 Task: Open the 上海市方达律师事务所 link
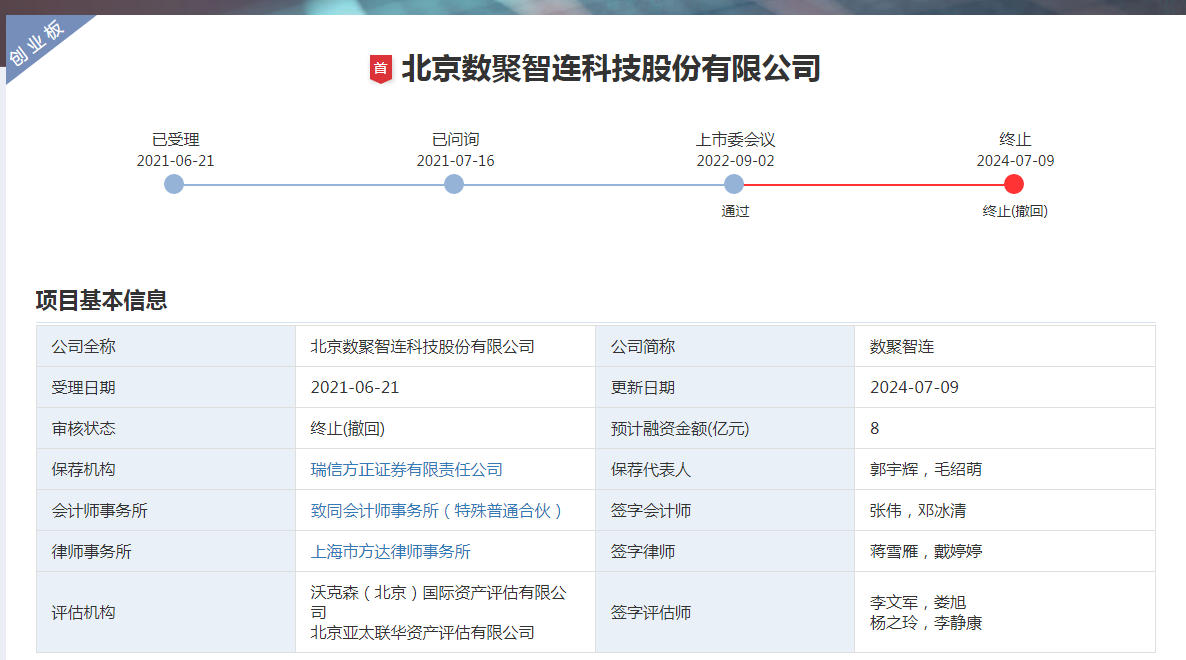390,552
